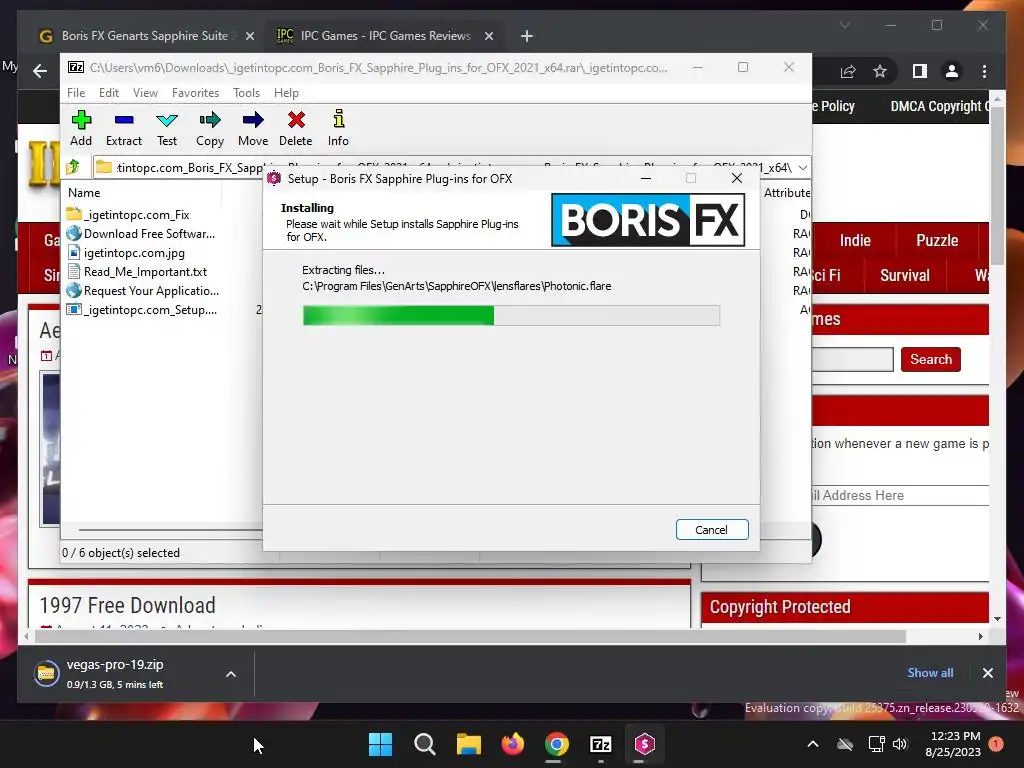Switch to Chrome from taskbar
Screen dimensions: 1024x768
[556, 744]
